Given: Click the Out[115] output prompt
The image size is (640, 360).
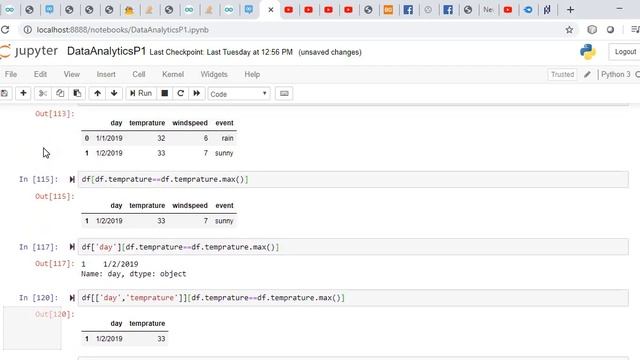Looking at the screenshot, I should coord(55,196).
